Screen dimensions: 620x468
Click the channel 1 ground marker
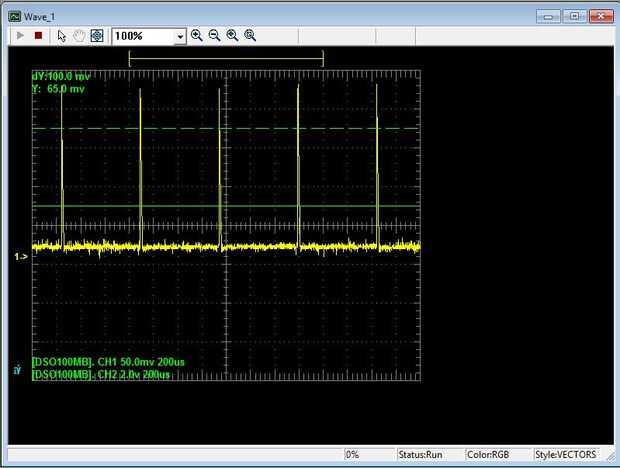point(20,257)
